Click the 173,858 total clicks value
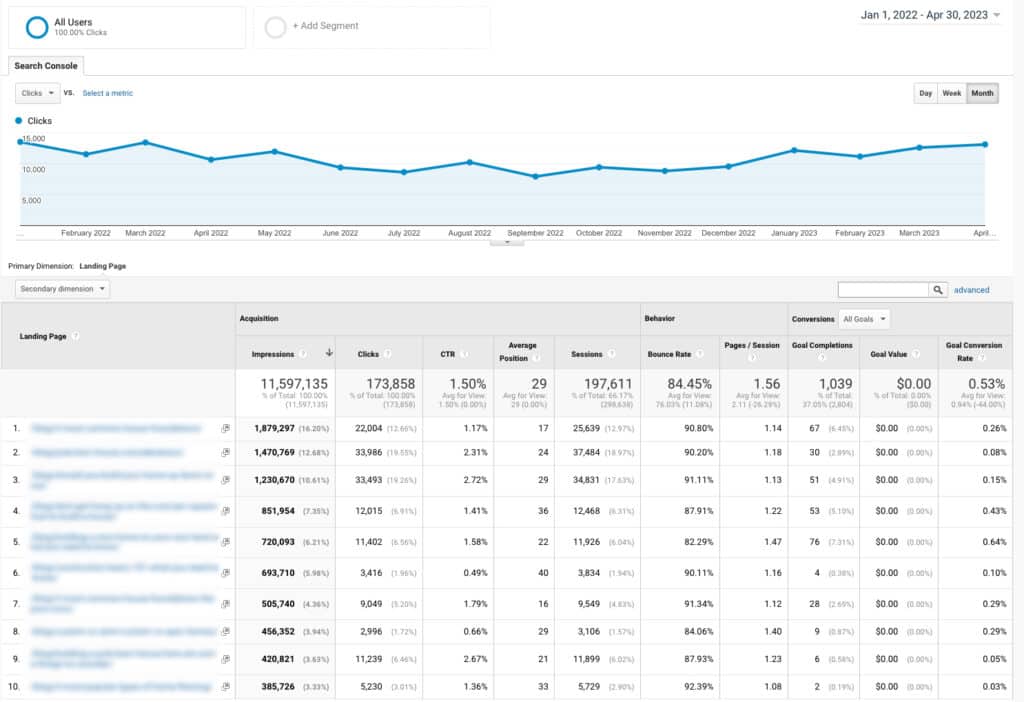The height and width of the screenshot is (702, 1024). point(391,384)
